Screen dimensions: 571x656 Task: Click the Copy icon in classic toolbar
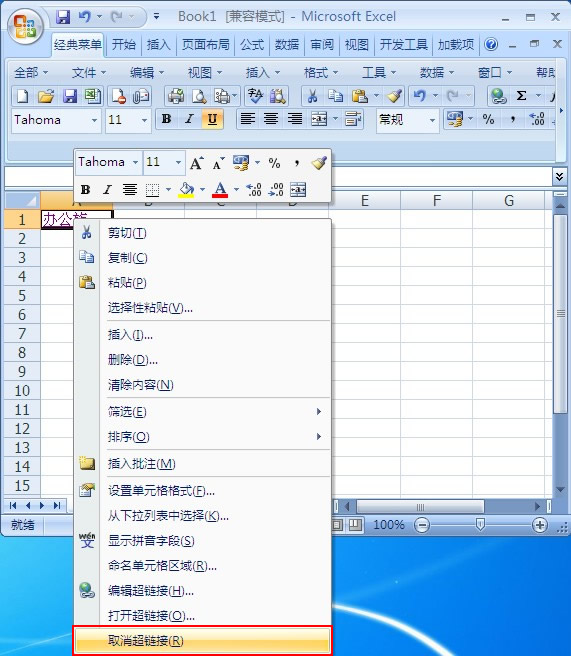335,96
